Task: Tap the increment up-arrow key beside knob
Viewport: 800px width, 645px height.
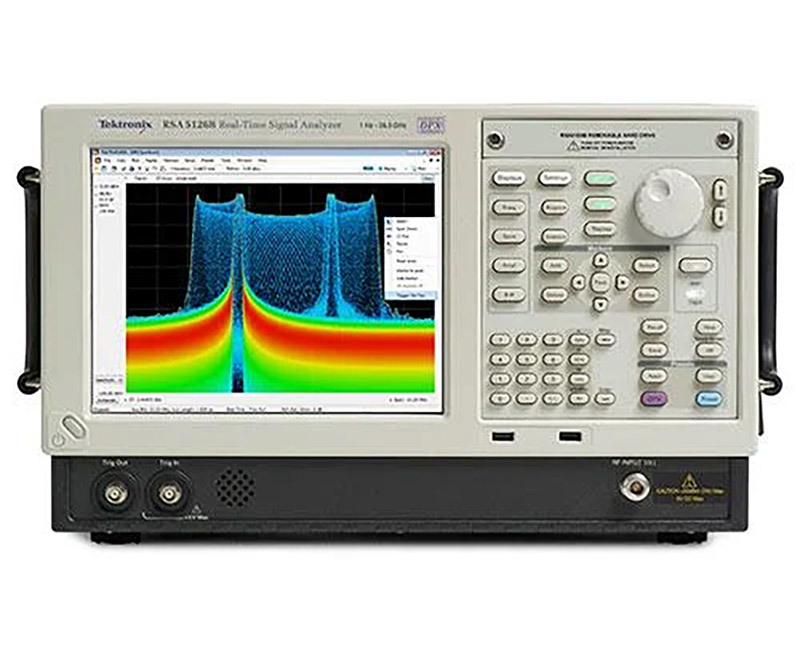Action: (x=719, y=190)
